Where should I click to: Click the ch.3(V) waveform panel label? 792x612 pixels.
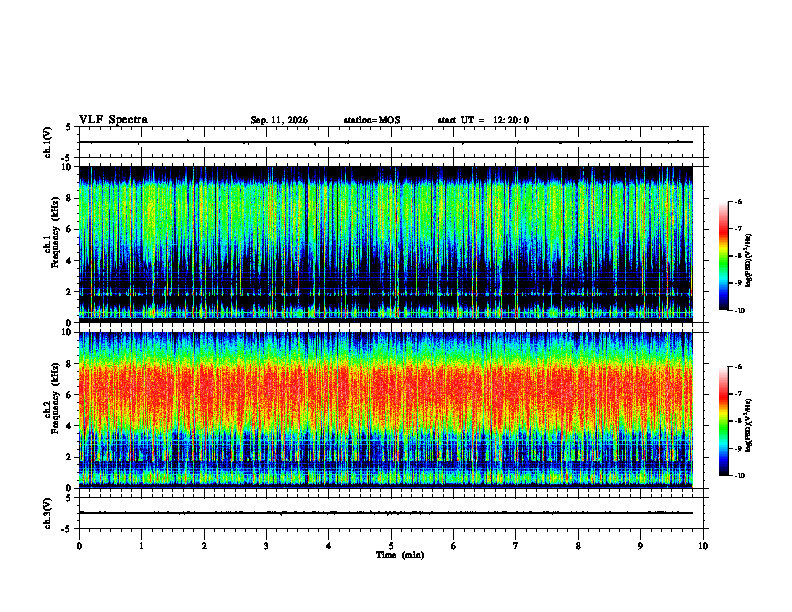coord(47,513)
